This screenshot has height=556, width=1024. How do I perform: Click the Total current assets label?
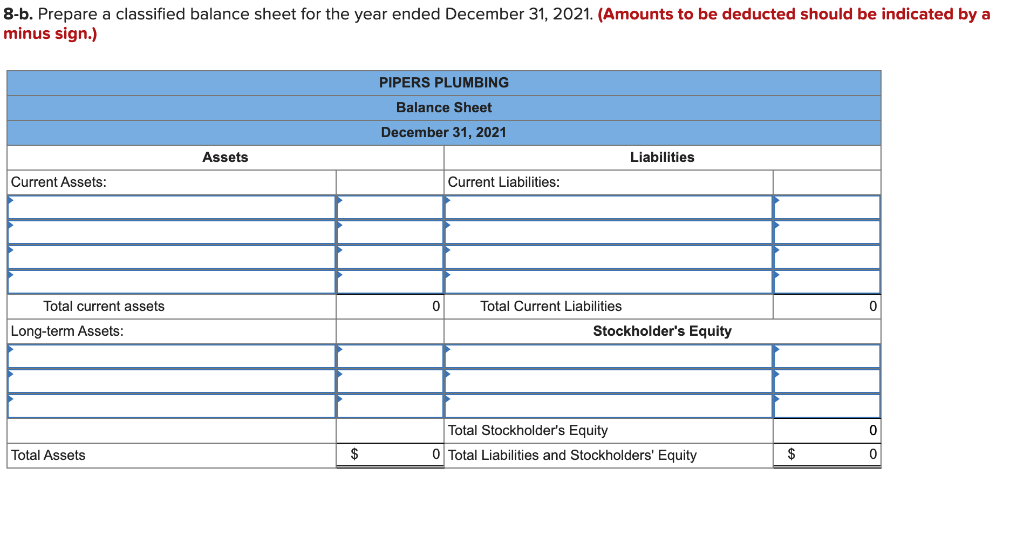pyautogui.click(x=104, y=306)
